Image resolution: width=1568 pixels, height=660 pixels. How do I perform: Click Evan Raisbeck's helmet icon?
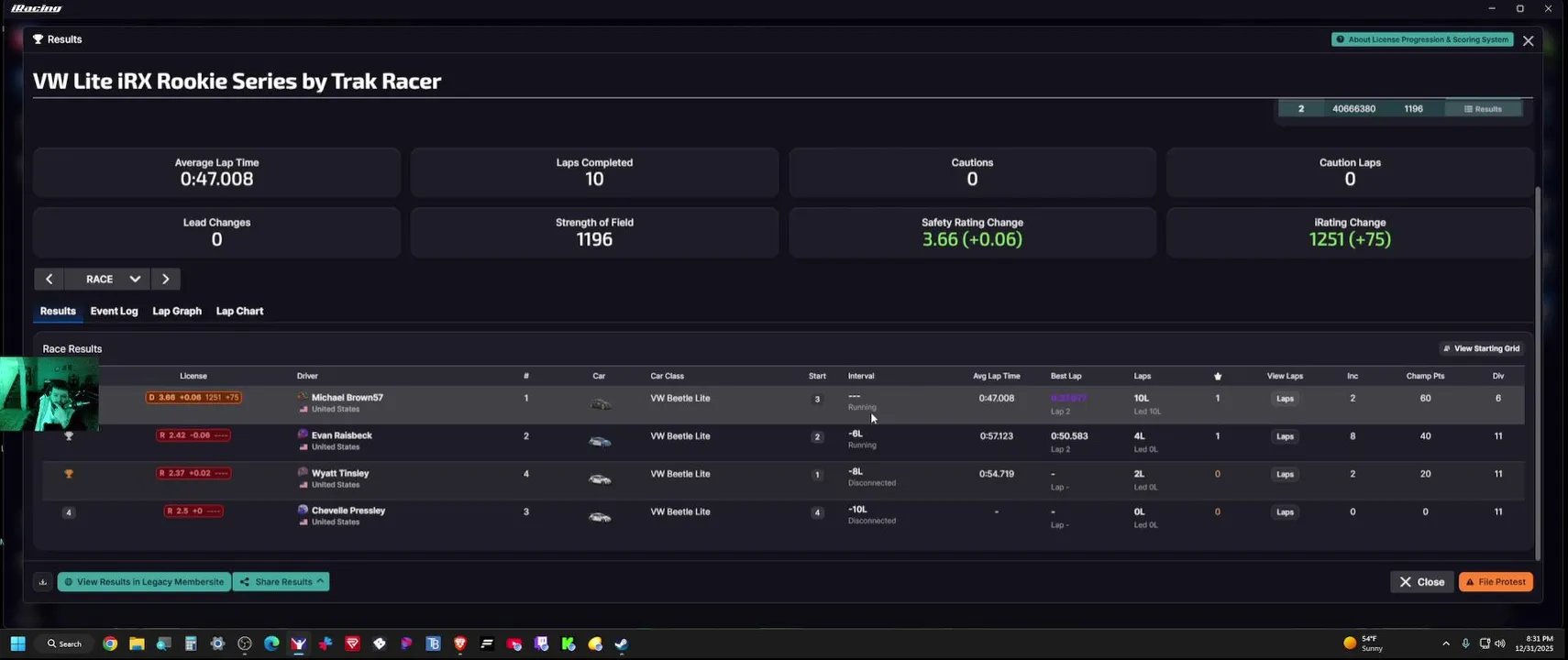pos(303,434)
